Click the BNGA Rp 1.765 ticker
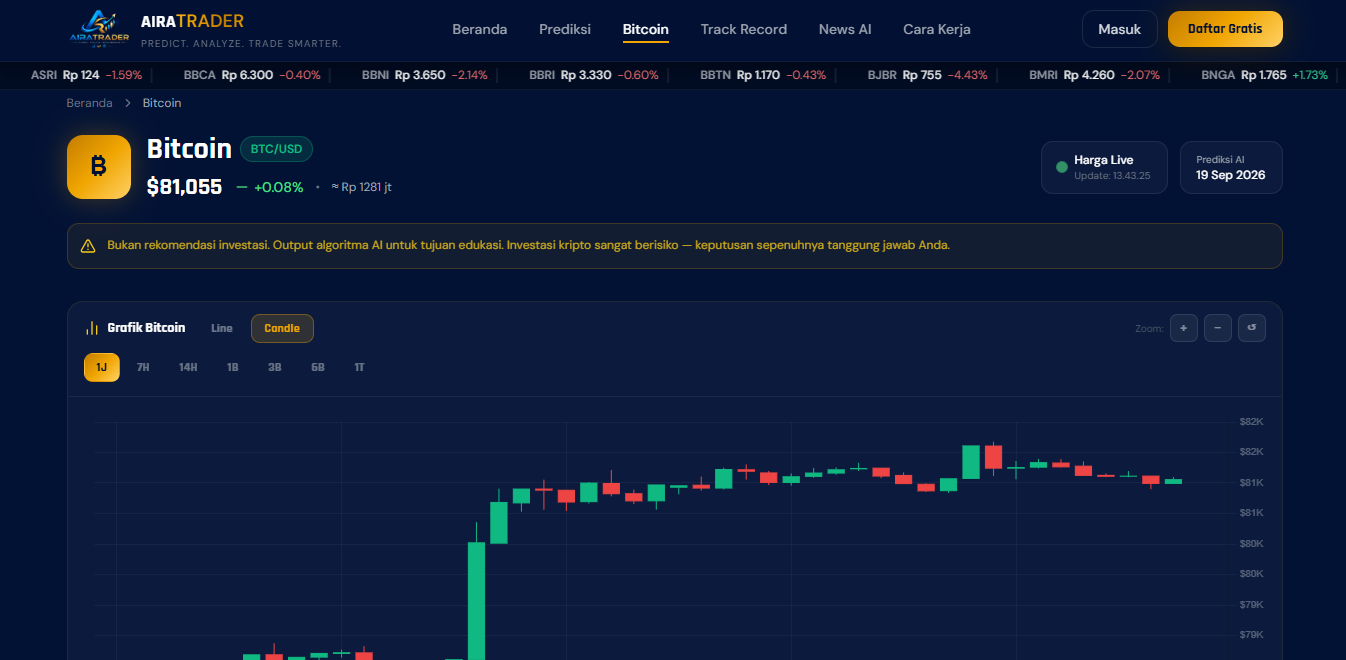This screenshot has height=660, width=1346. [1265, 75]
